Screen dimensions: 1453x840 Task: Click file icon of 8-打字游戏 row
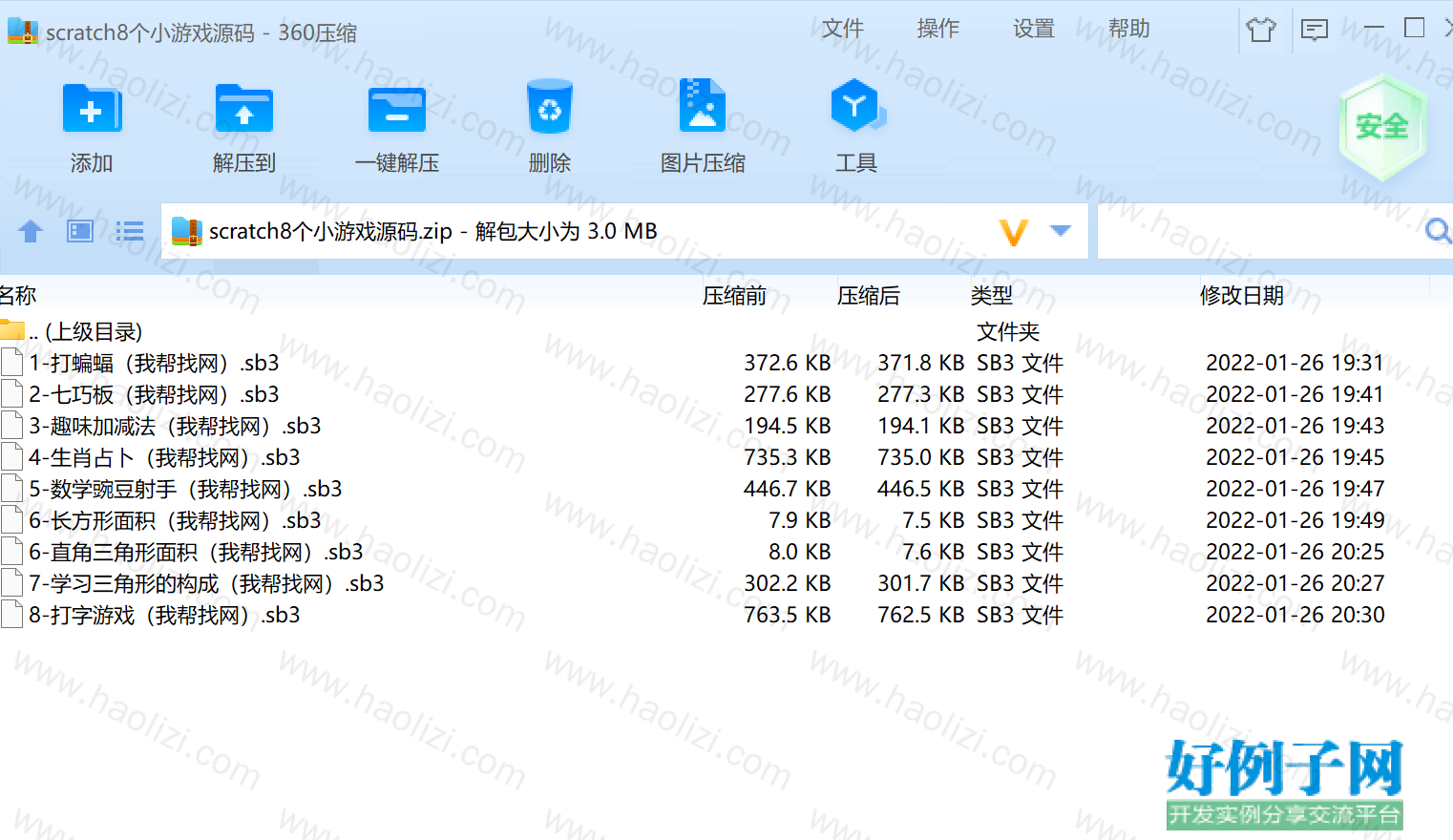[x=12, y=615]
